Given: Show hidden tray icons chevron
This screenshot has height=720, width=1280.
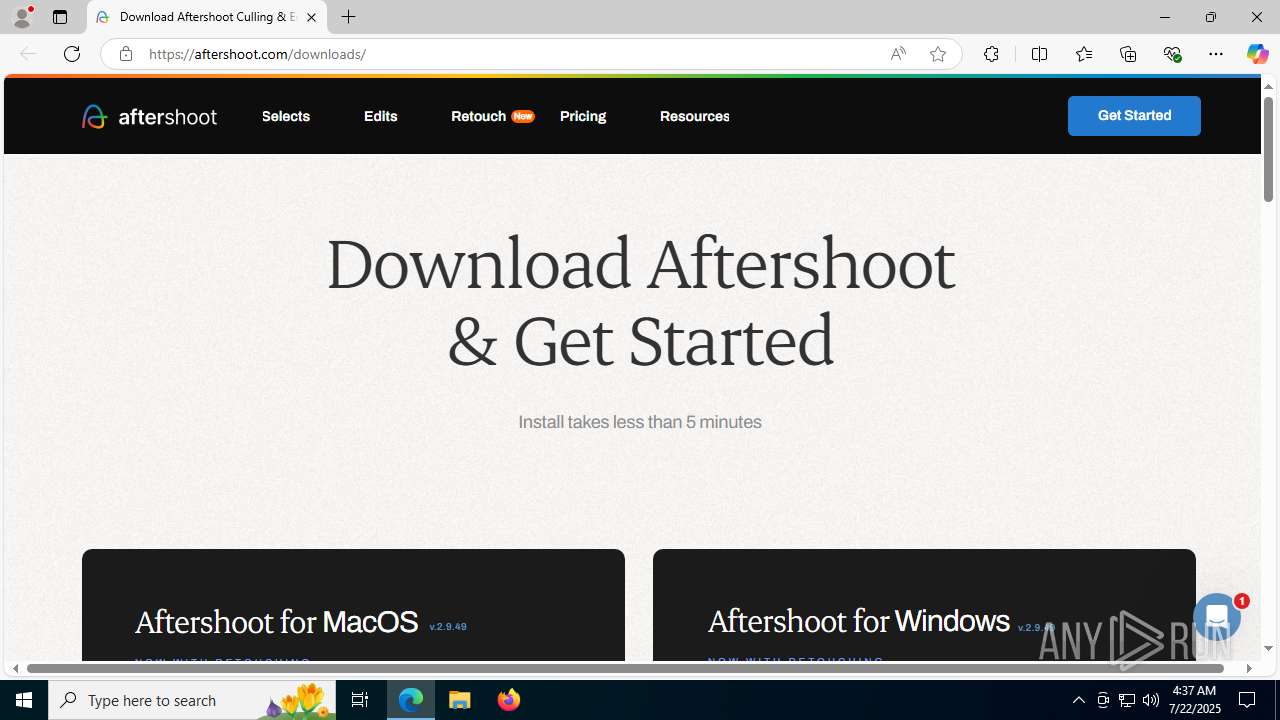Looking at the screenshot, I should coord(1078,700).
